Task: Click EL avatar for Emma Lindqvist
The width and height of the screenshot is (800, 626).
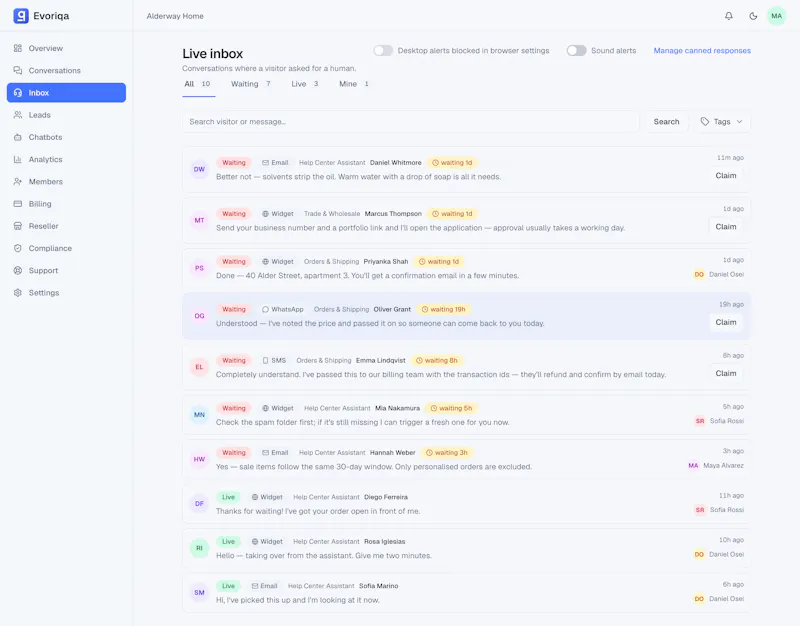Action: coord(199,367)
